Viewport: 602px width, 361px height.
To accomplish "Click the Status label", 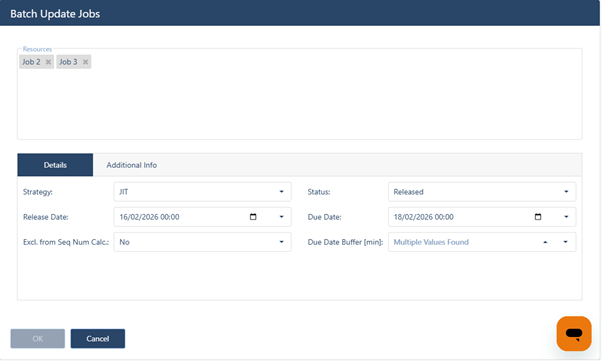I will pyautogui.click(x=319, y=192).
